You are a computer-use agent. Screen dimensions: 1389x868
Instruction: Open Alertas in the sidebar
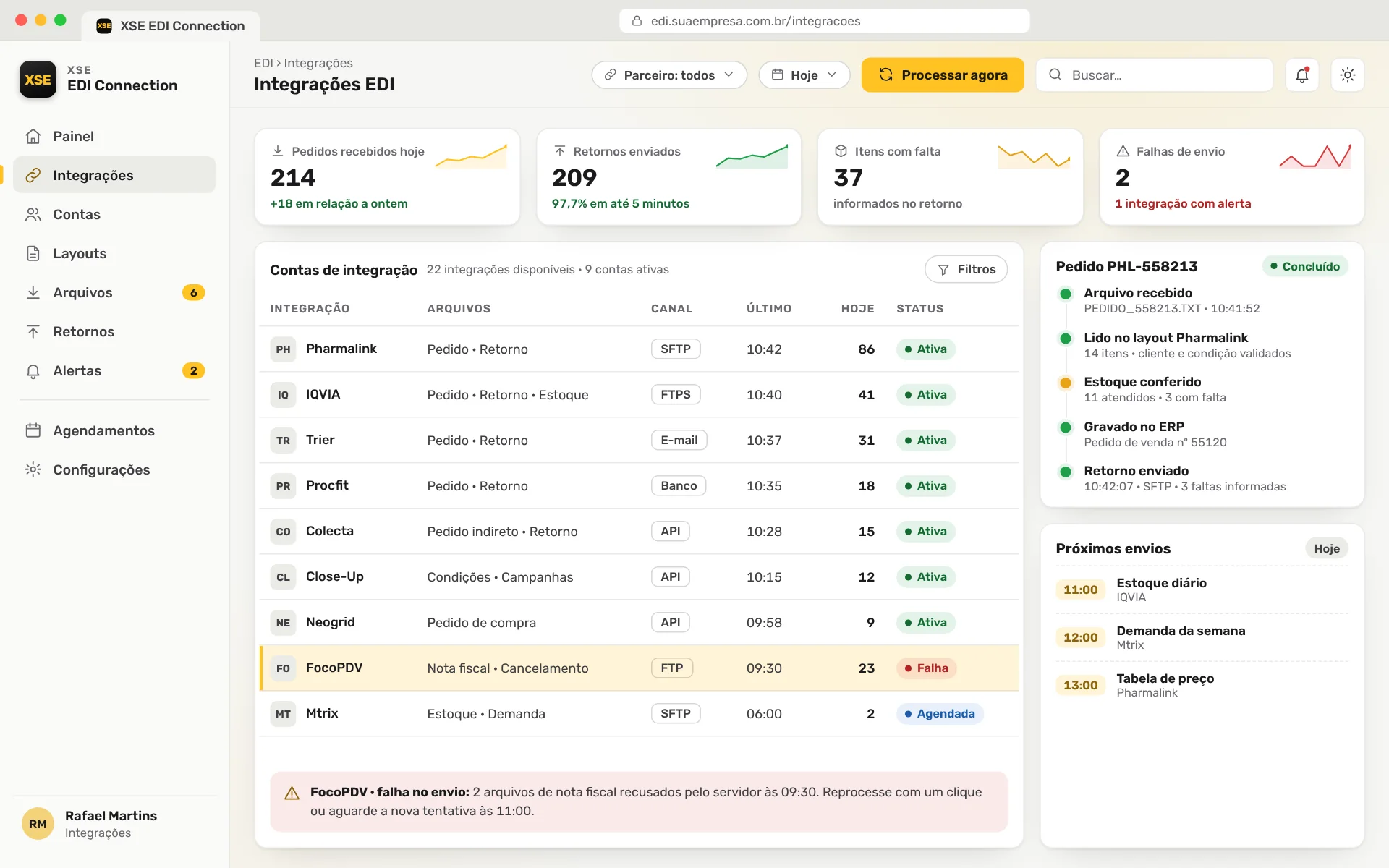pyautogui.click(x=114, y=370)
